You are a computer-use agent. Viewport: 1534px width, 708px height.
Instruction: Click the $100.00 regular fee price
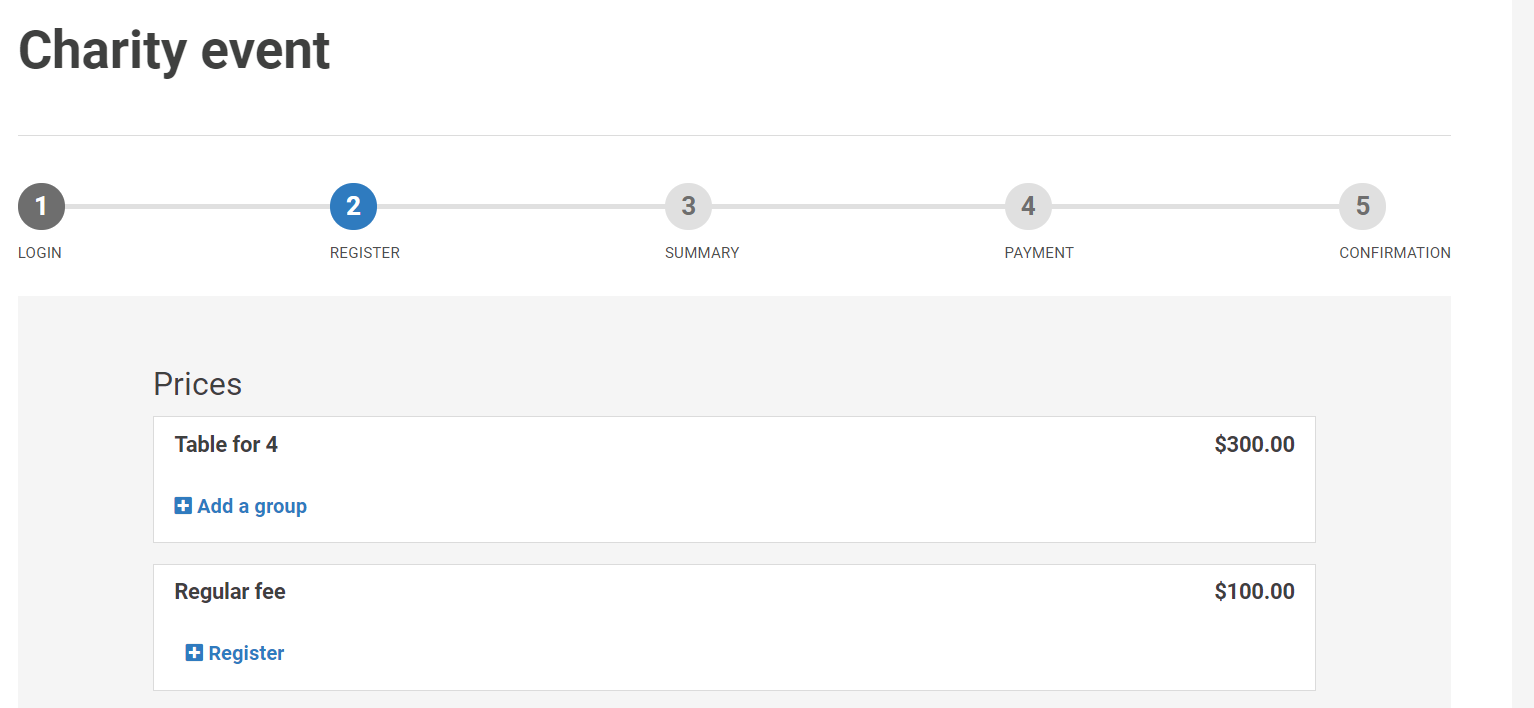[1254, 591]
